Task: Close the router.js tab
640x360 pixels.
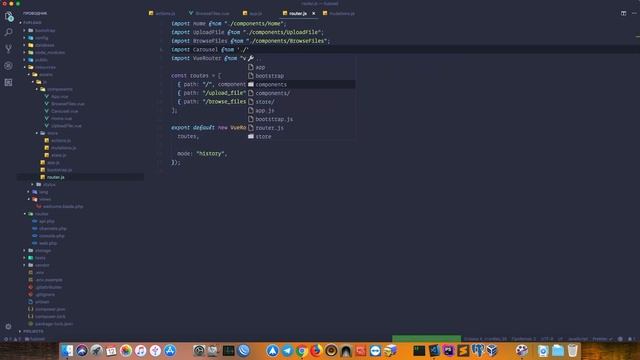Action: [x=313, y=13]
